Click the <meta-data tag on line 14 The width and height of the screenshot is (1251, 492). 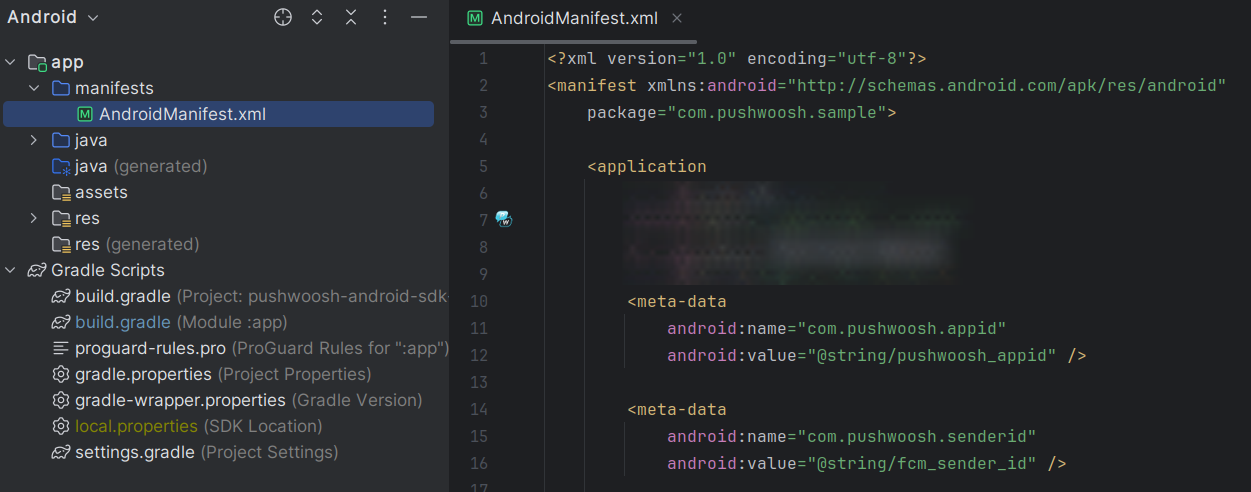point(677,409)
